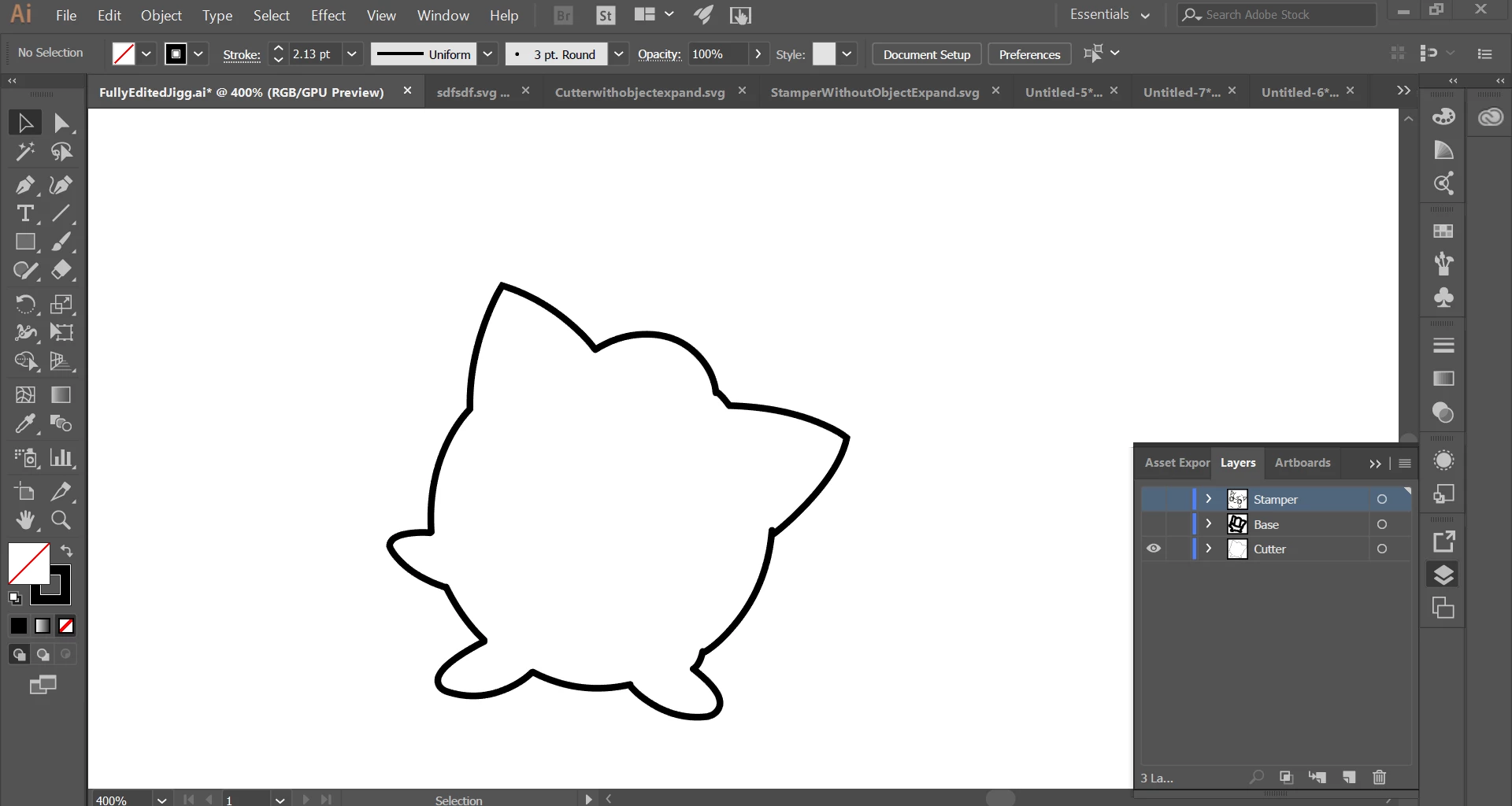Select the Direct Selection tool
Viewport: 1512px width, 806px height.
coord(61,123)
